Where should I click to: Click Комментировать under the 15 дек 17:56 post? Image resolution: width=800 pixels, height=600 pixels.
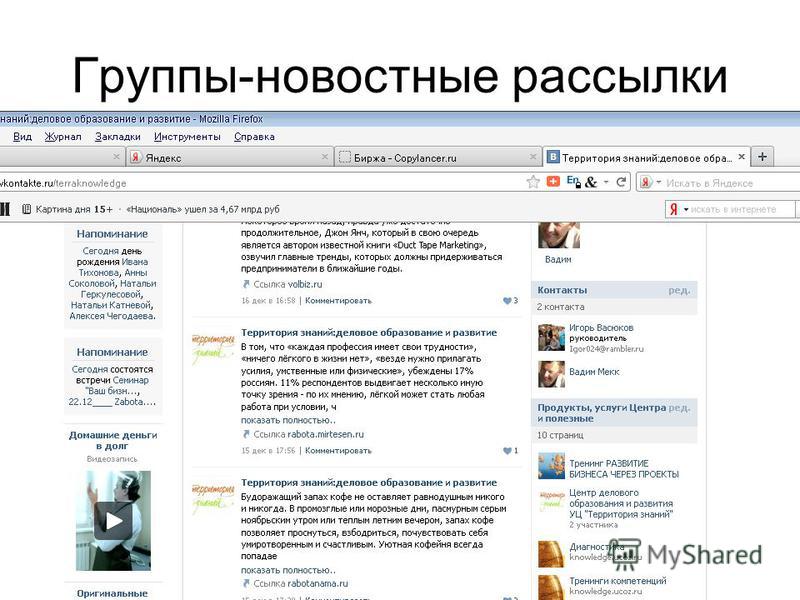[338, 451]
